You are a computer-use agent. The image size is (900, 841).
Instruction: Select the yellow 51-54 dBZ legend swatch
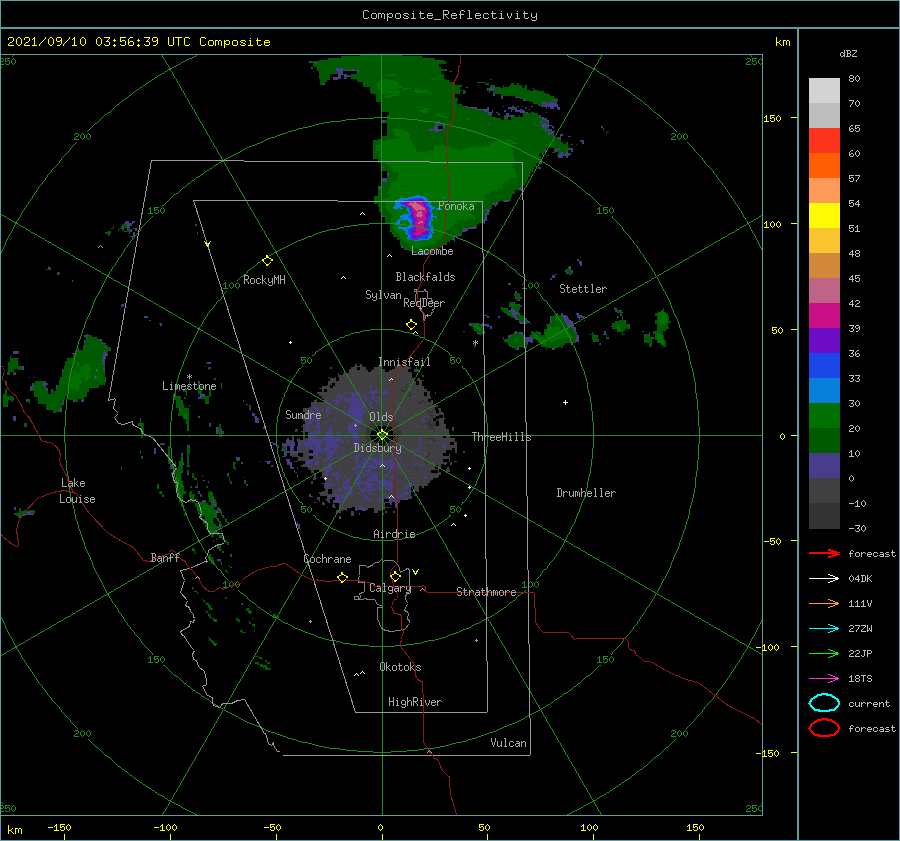[824, 216]
